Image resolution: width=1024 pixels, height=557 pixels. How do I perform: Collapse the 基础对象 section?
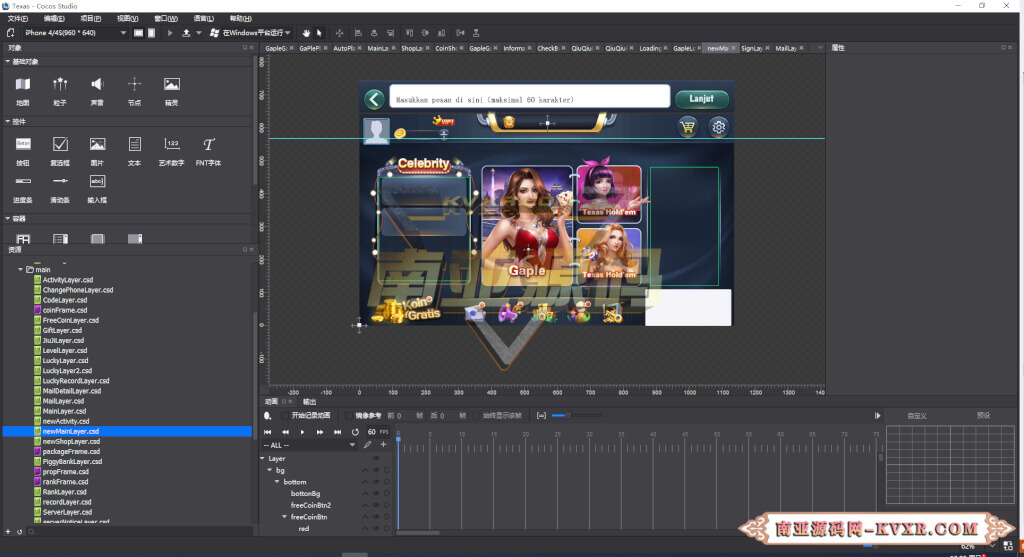8,61
